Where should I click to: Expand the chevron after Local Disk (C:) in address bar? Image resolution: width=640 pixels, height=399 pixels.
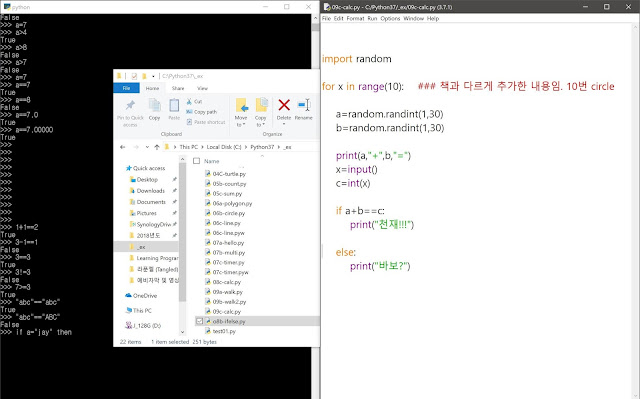(246, 147)
